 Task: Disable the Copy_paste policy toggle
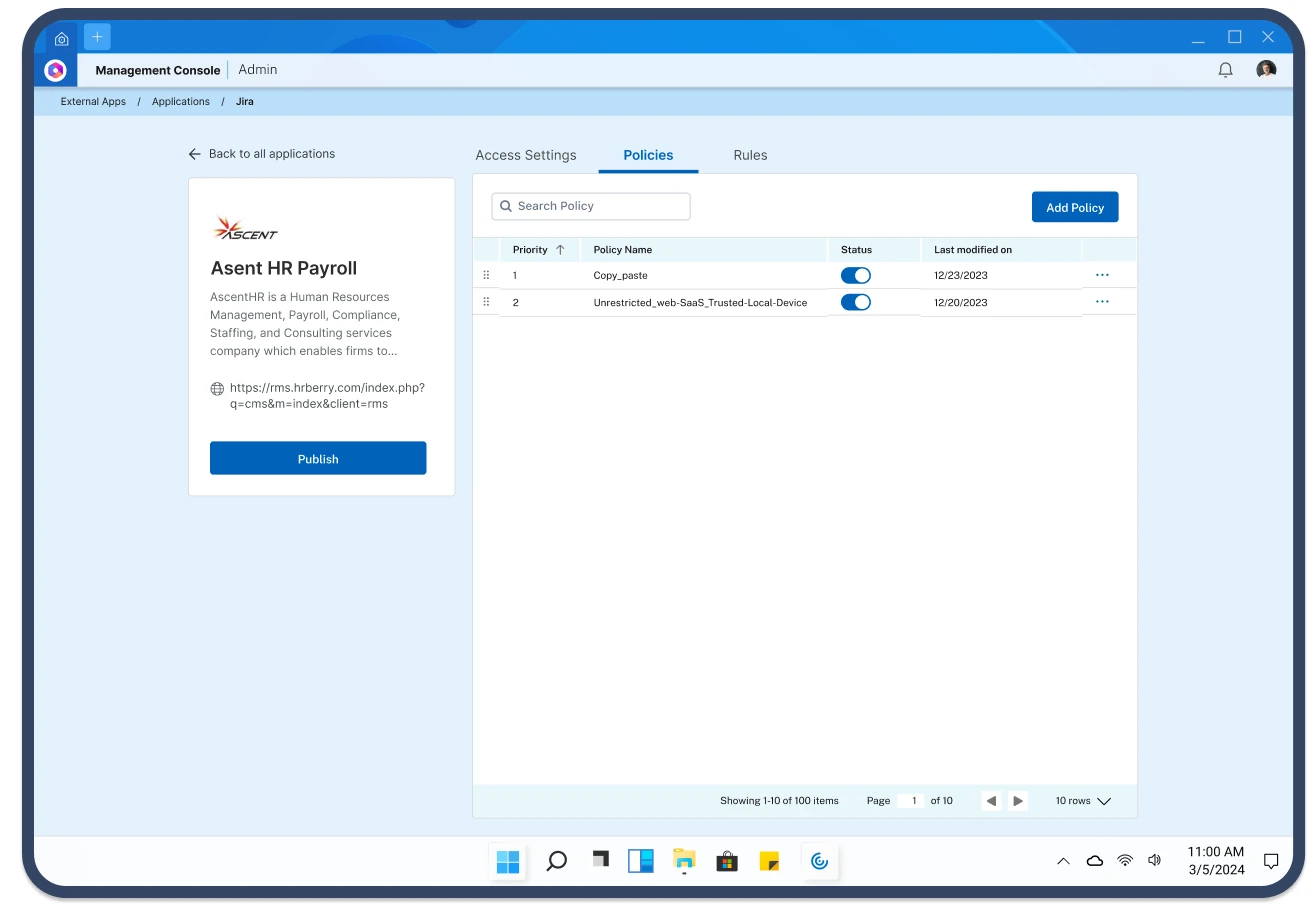[x=855, y=275]
